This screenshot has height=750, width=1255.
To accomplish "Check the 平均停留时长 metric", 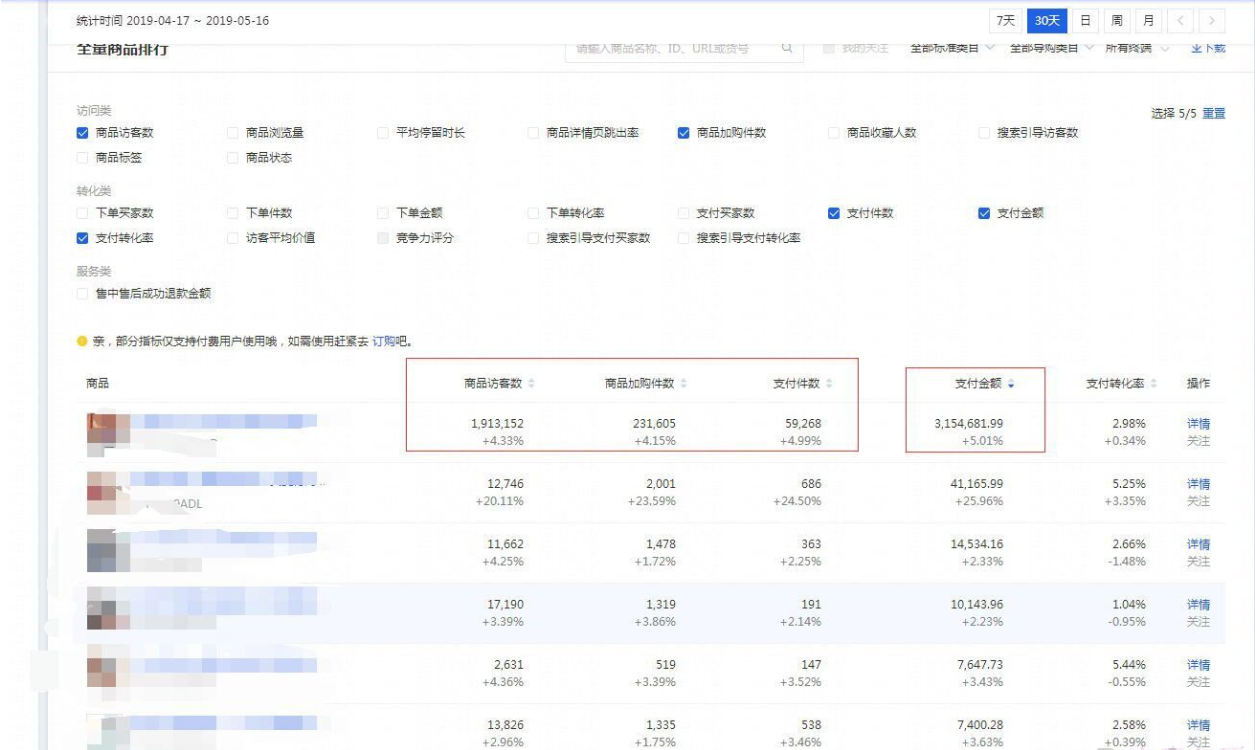I will click(383, 133).
